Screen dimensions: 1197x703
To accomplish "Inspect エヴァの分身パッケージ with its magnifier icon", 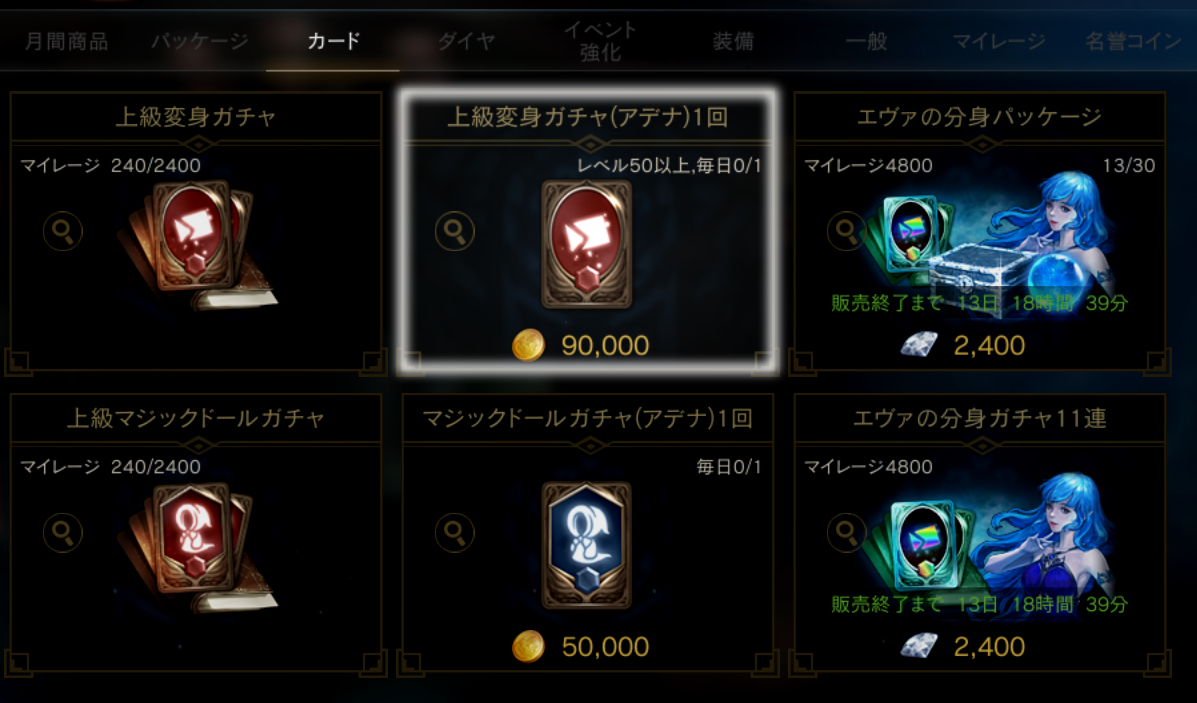I will click(x=847, y=231).
